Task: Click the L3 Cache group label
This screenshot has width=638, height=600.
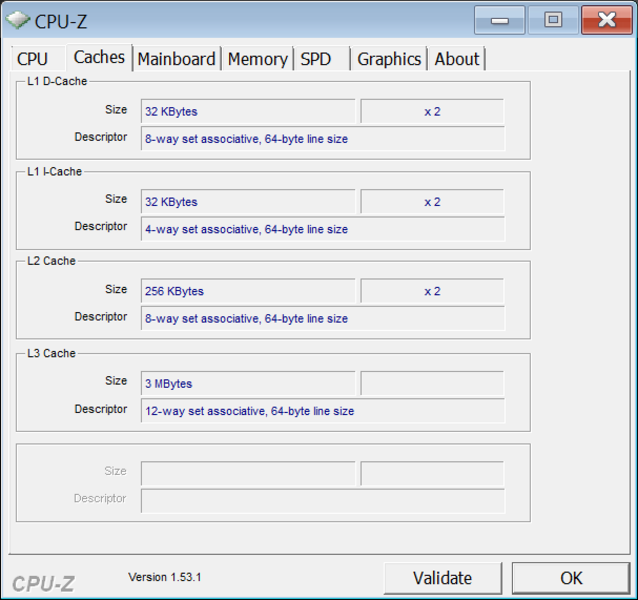Action: tap(51, 353)
